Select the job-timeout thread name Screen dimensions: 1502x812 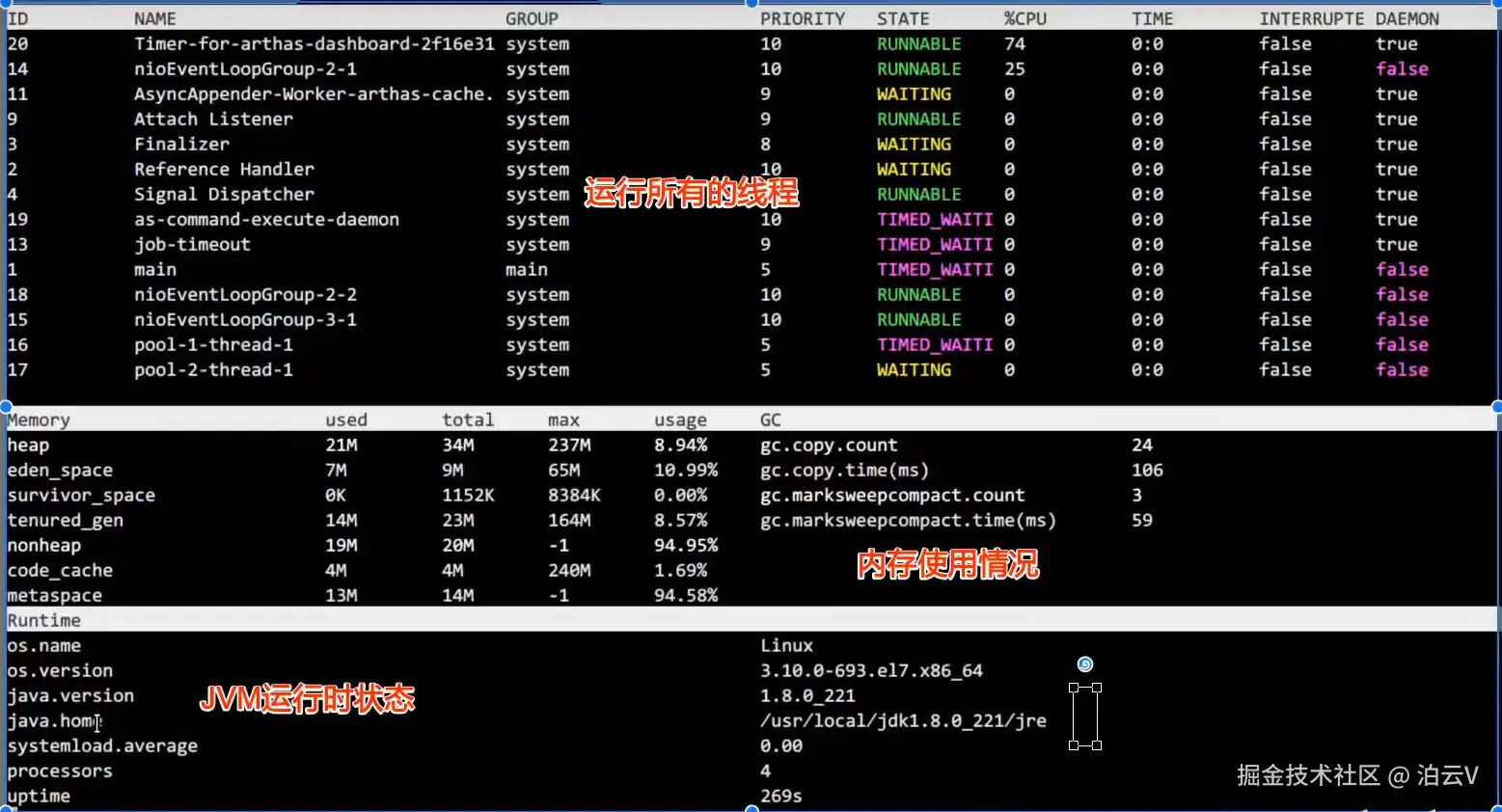click(192, 244)
